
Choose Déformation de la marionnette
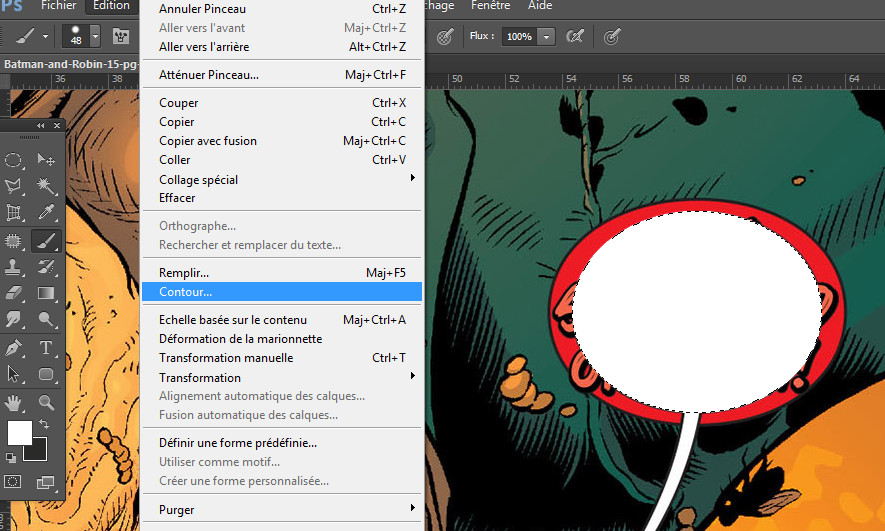click(282, 339)
